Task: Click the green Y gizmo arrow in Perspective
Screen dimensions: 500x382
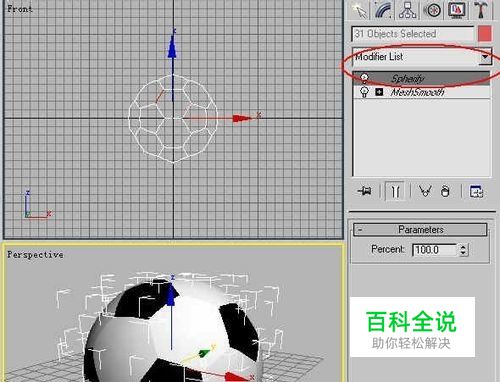Action: click(205, 353)
